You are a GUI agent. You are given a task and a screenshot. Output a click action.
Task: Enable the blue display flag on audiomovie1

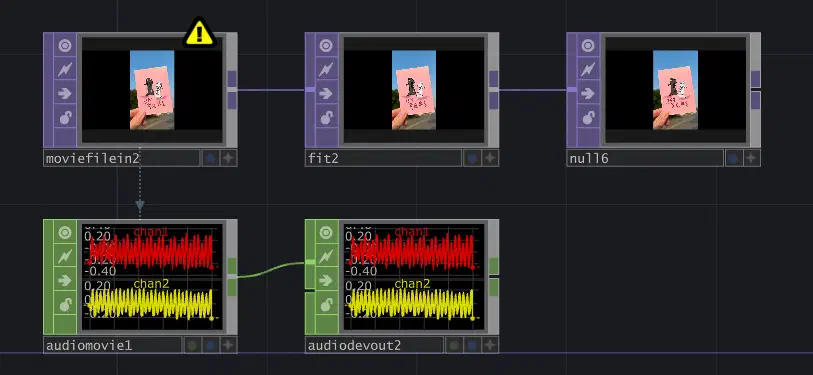pyautogui.click(x=211, y=345)
